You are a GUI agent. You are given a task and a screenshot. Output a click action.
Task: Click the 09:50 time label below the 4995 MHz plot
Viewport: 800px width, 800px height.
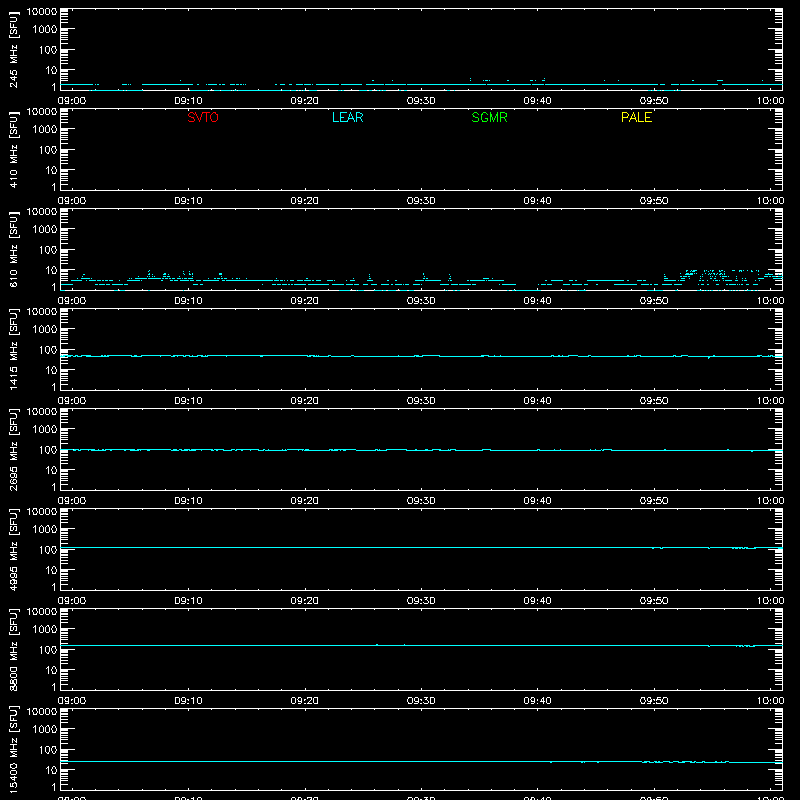point(654,601)
